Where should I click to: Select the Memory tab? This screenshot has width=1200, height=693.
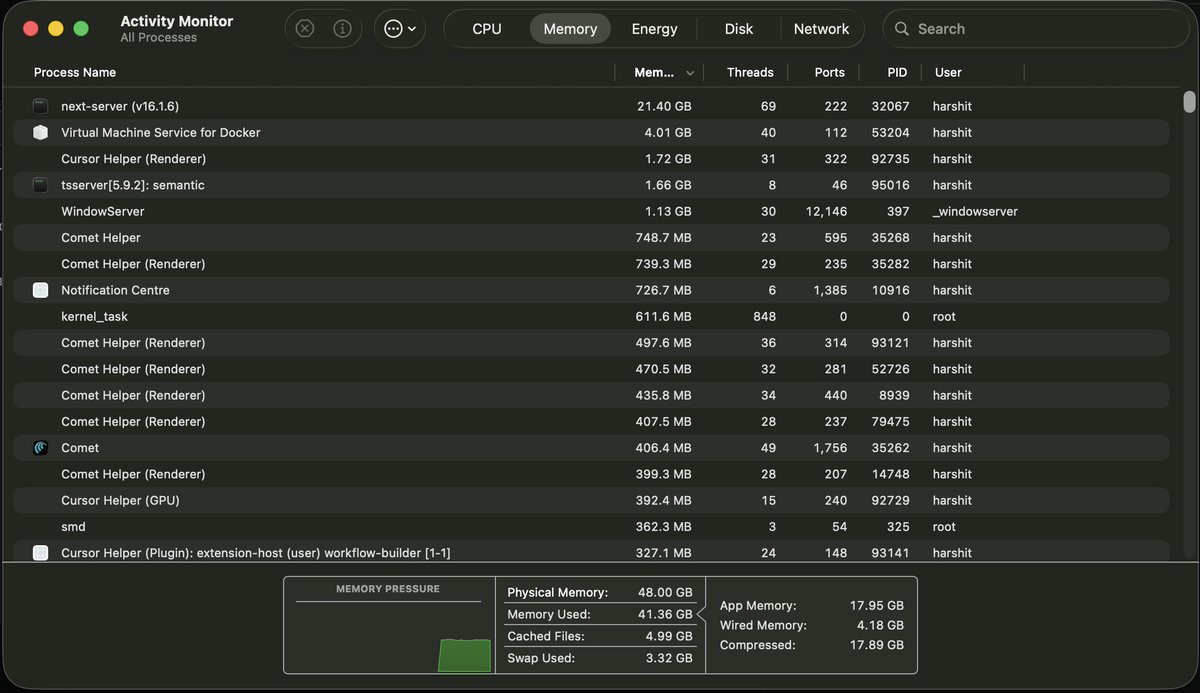pyautogui.click(x=570, y=29)
